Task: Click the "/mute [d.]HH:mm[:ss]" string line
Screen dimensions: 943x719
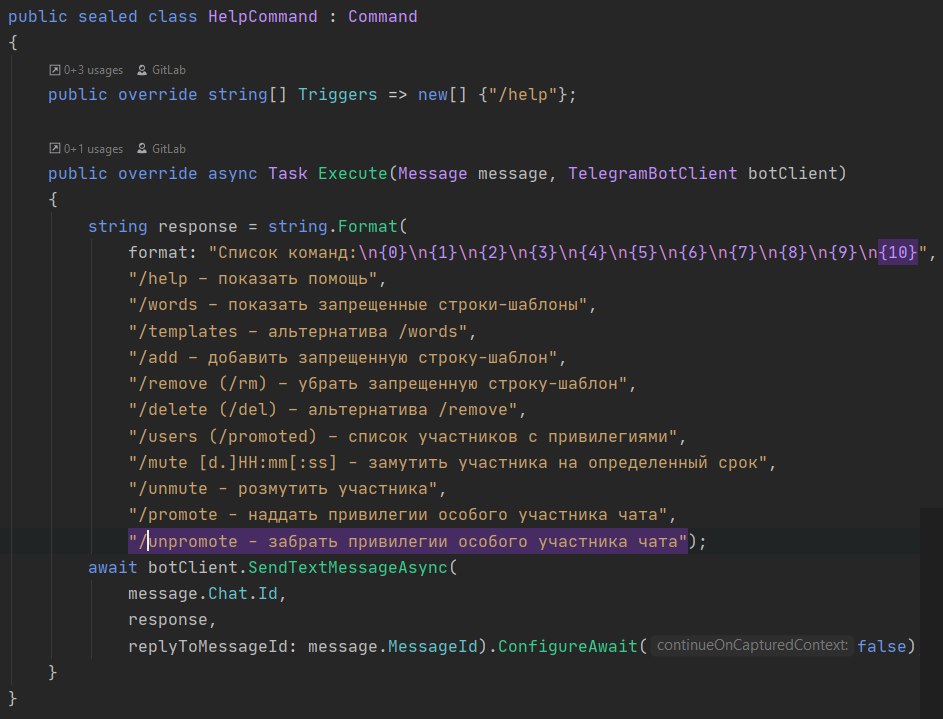Action: pyautogui.click(x=447, y=463)
